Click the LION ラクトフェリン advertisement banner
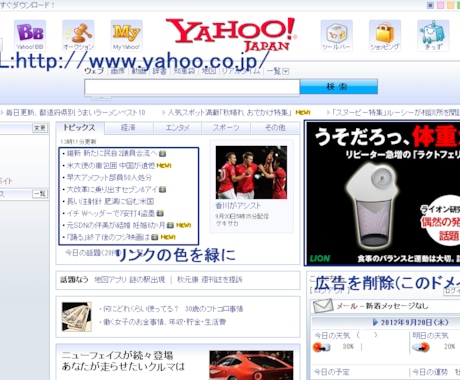The image size is (460, 380). click(383, 193)
